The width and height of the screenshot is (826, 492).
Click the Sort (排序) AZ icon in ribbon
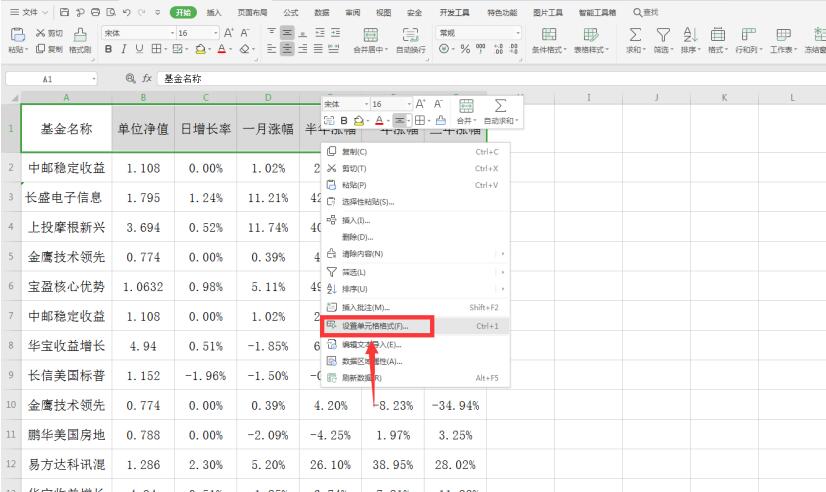pyautogui.click(x=690, y=35)
